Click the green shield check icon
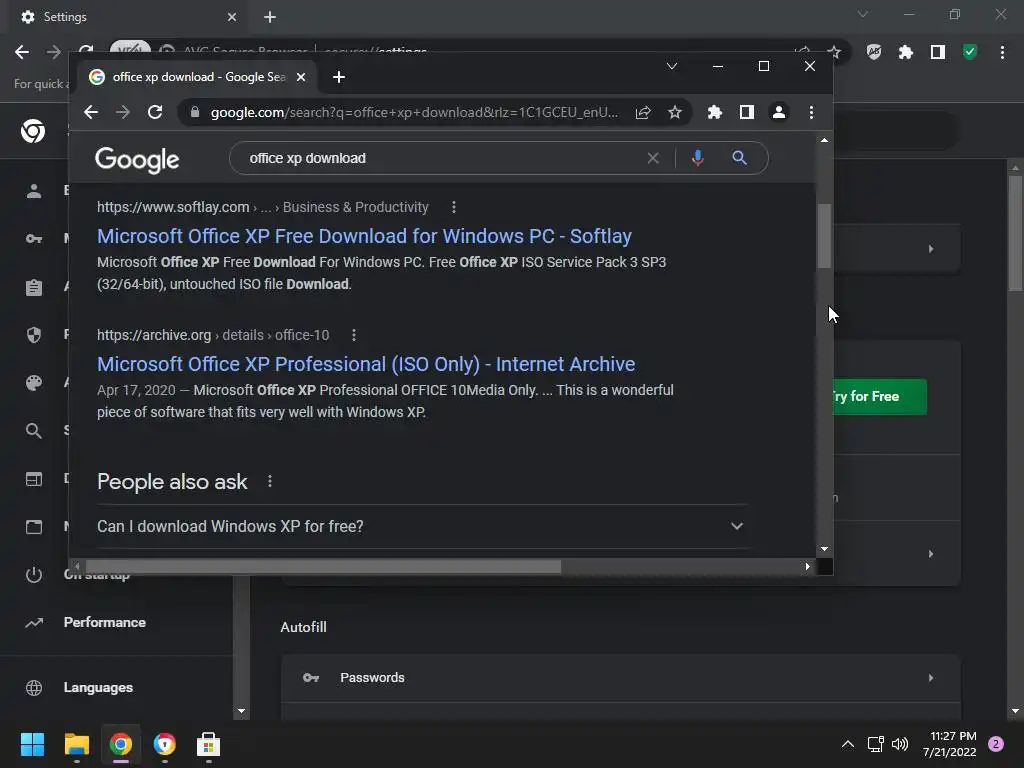 pyautogui.click(x=970, y=52)
